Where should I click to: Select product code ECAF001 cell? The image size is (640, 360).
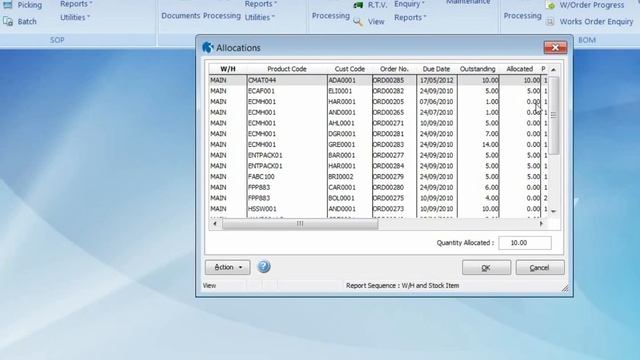[287, 91]
